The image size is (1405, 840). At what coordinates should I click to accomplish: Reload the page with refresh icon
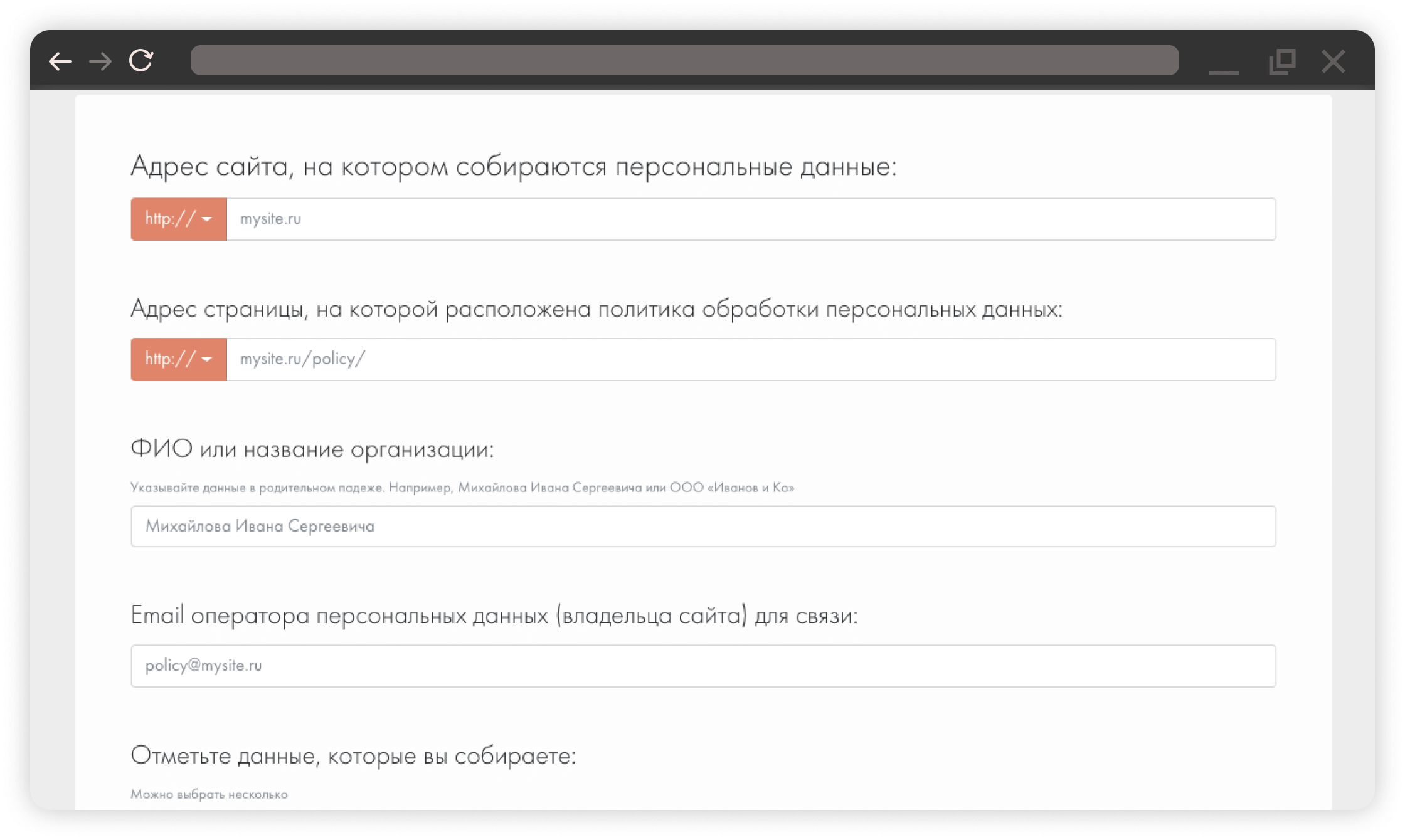point(141,61)
